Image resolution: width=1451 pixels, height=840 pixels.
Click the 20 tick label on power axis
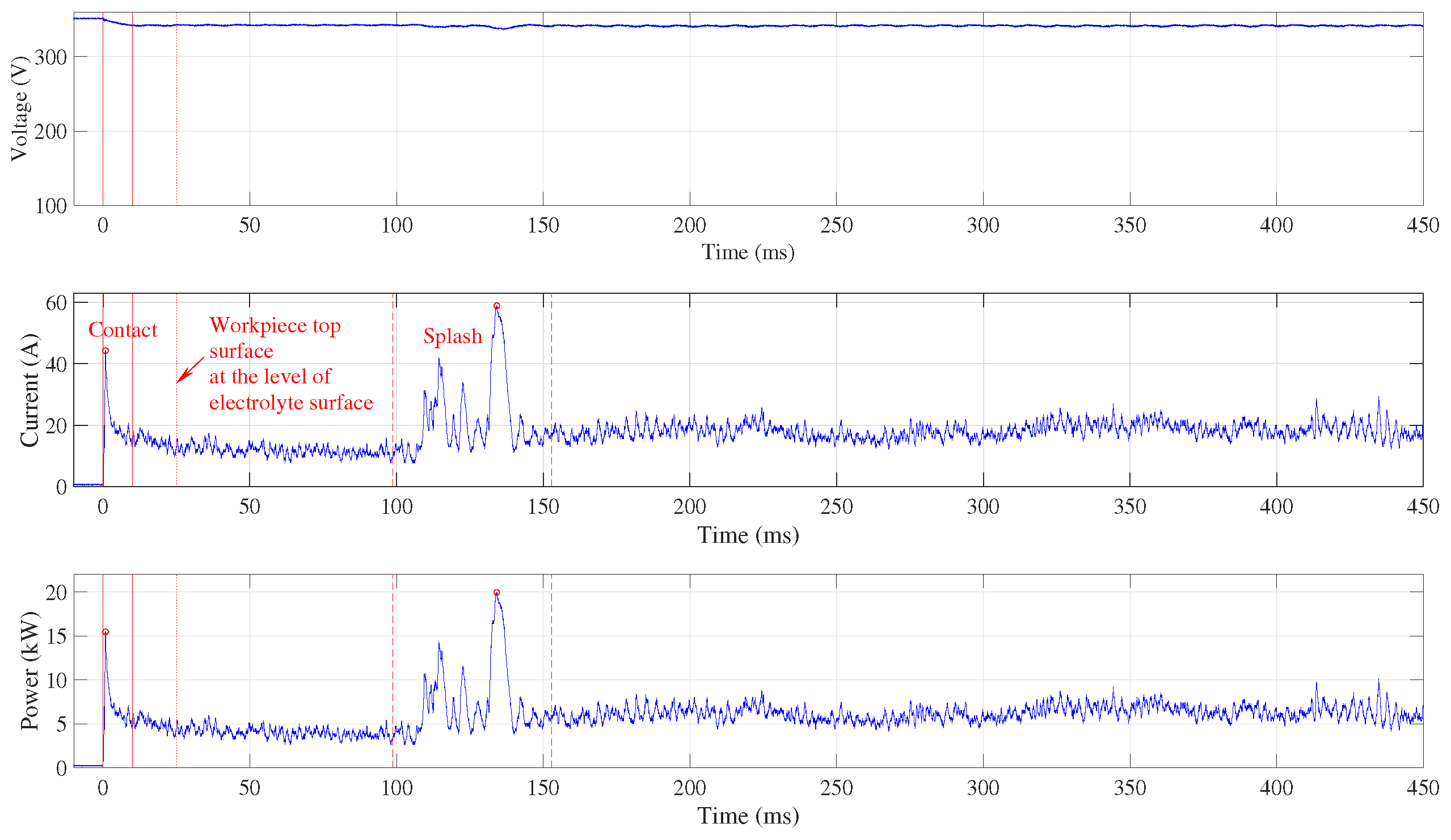pos(56,593)
